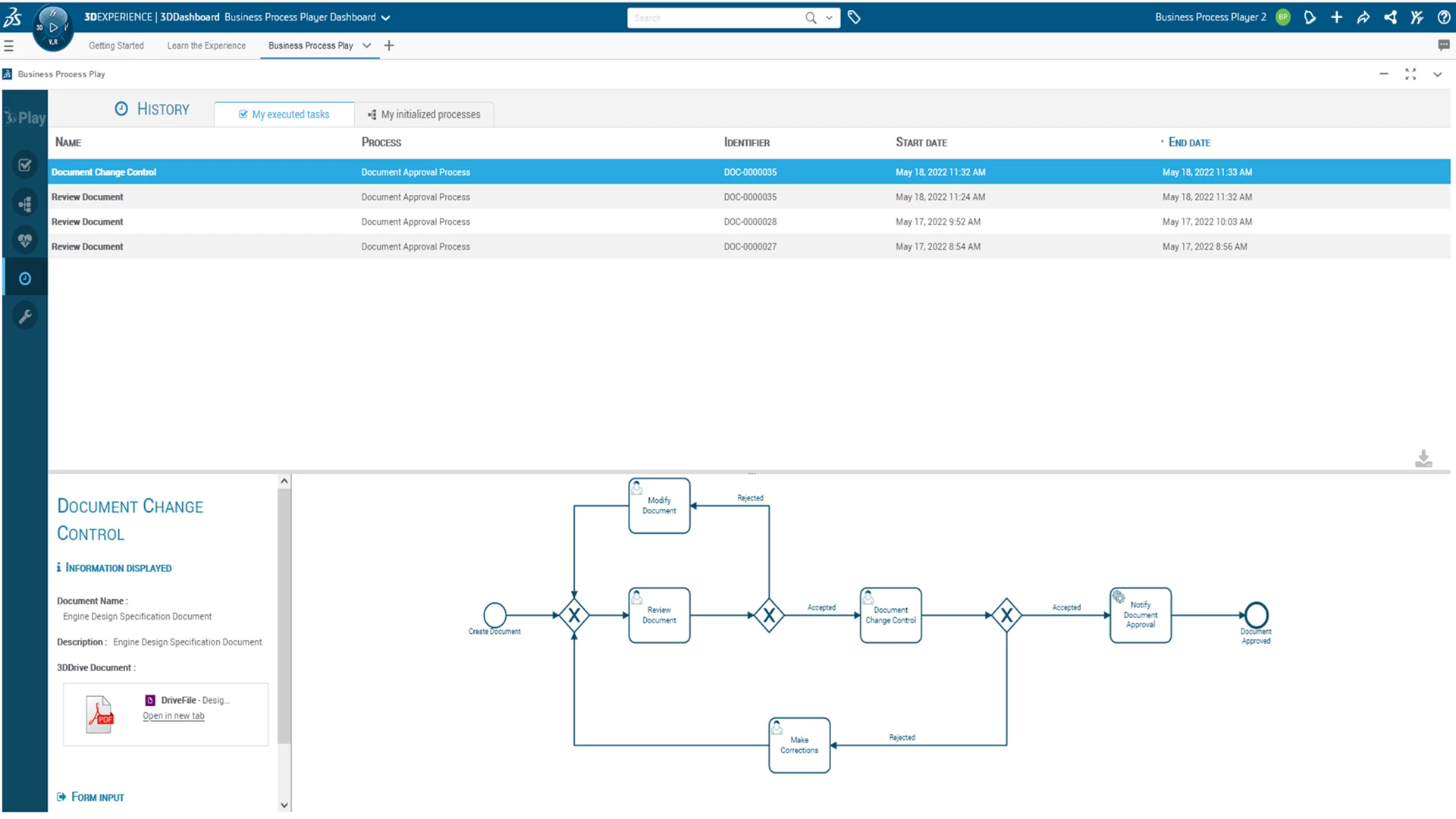Viewport: 1456px width, 819px height.
Task: Switch to My initialized processes view
Action: [x=425, y=114]
